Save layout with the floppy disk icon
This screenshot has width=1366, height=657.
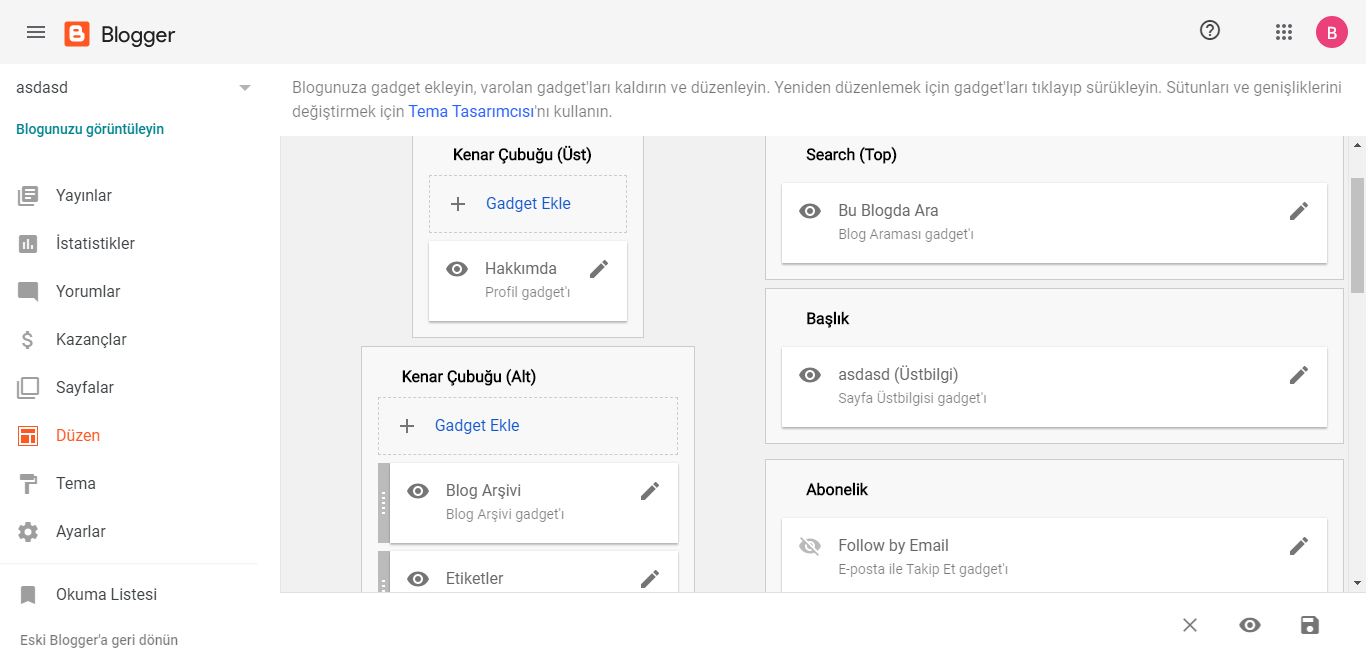pyautogui.click(x=1309, y=625)
